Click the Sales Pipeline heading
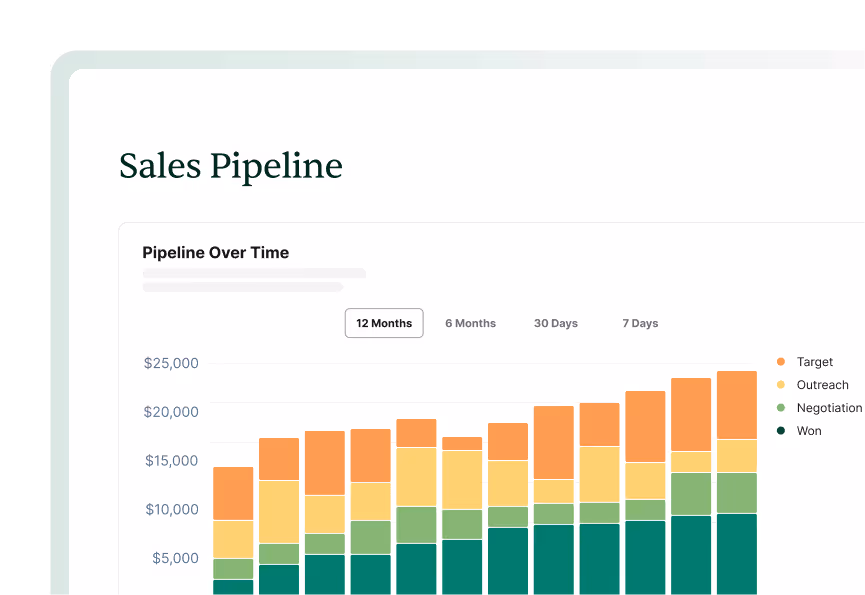865x595 pixels. (231, 166)
